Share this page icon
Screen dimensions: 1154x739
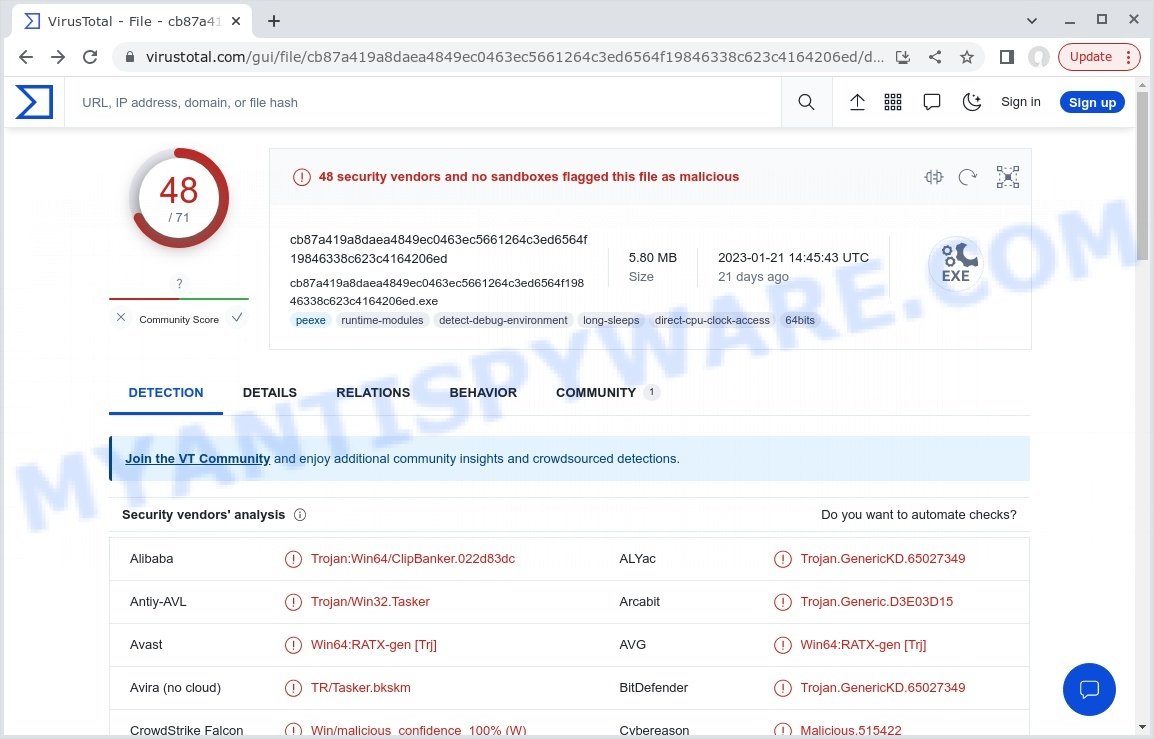tap(935, 57)
